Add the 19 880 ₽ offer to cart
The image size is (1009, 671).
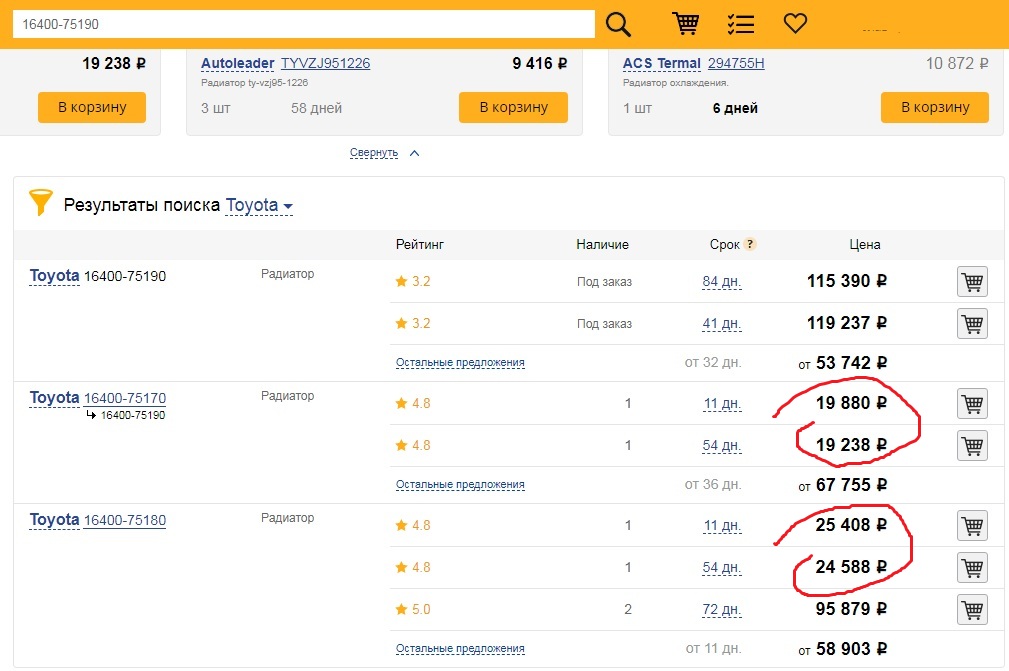tap(972, 404)
